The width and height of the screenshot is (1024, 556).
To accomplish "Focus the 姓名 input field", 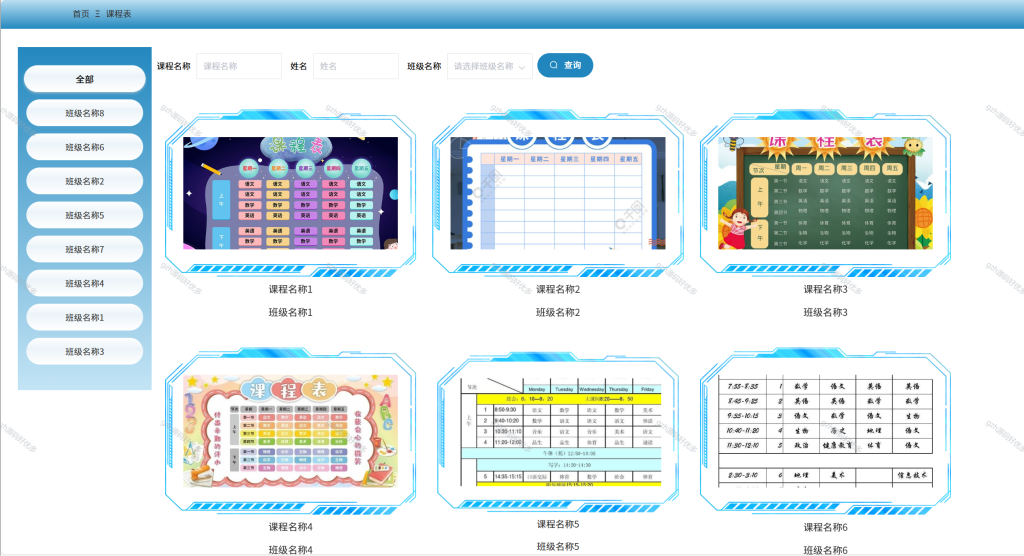I will pos(356,66).
